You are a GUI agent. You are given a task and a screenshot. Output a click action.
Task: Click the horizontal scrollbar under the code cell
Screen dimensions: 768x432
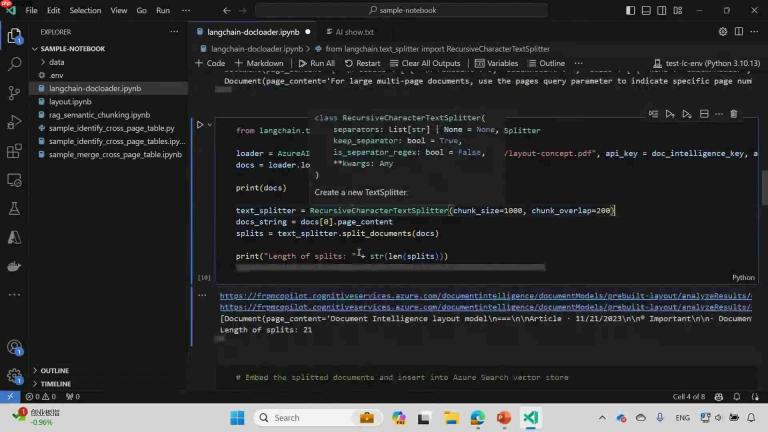(x=390, y=267)
